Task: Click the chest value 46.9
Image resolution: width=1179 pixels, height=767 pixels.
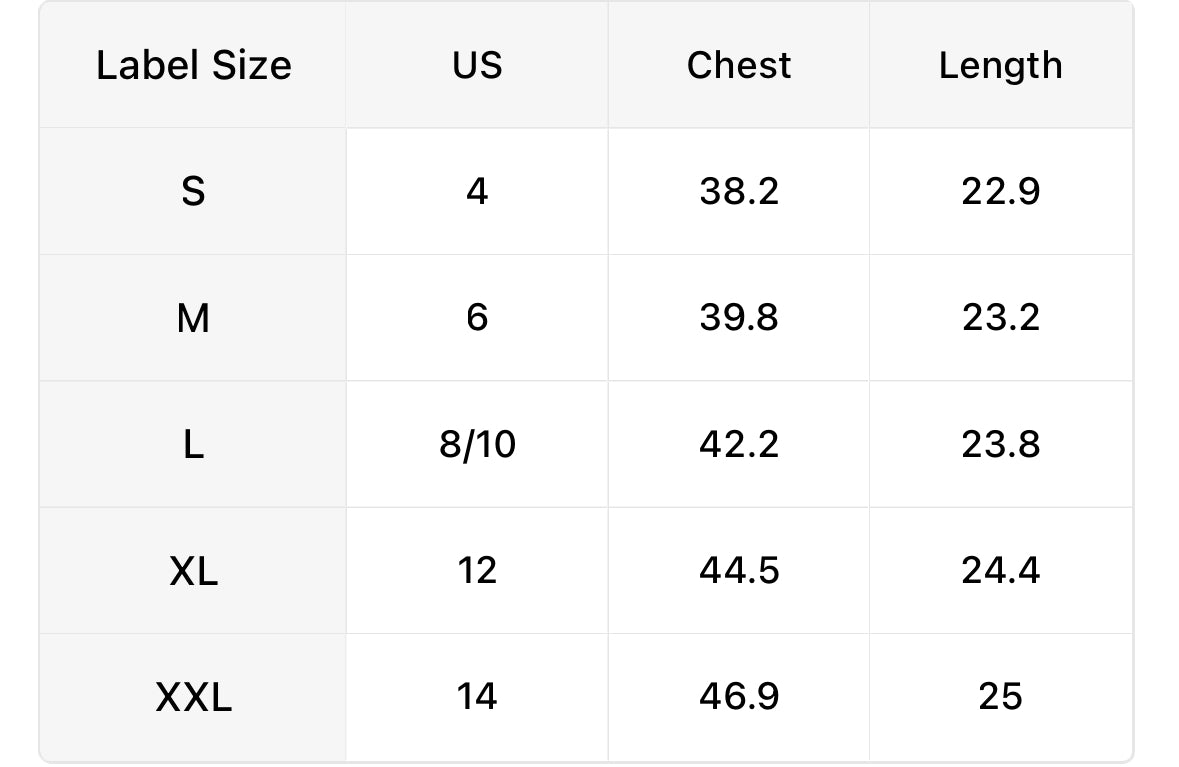Action: click(x=738, y=697)
